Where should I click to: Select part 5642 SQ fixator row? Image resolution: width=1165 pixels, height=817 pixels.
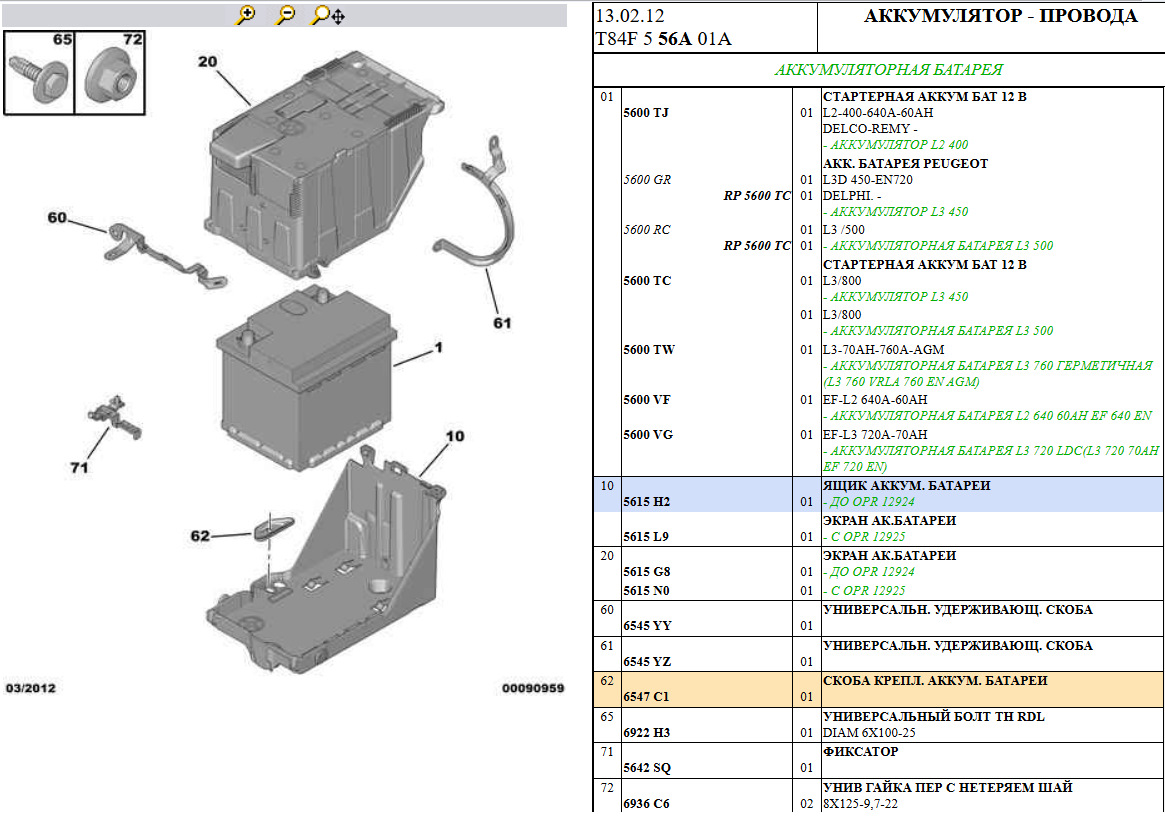[x=878, y=760]
